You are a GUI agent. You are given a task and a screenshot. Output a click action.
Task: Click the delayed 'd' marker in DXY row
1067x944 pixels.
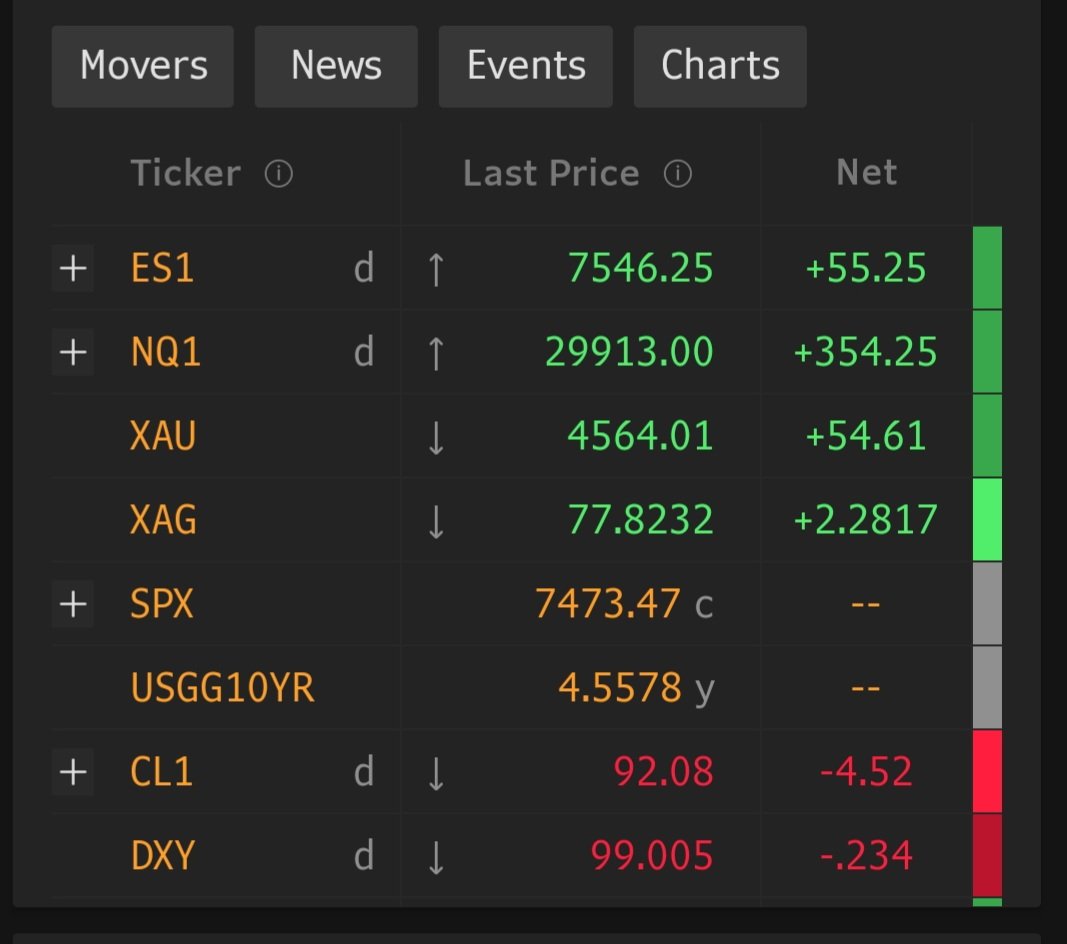[364, 855]
